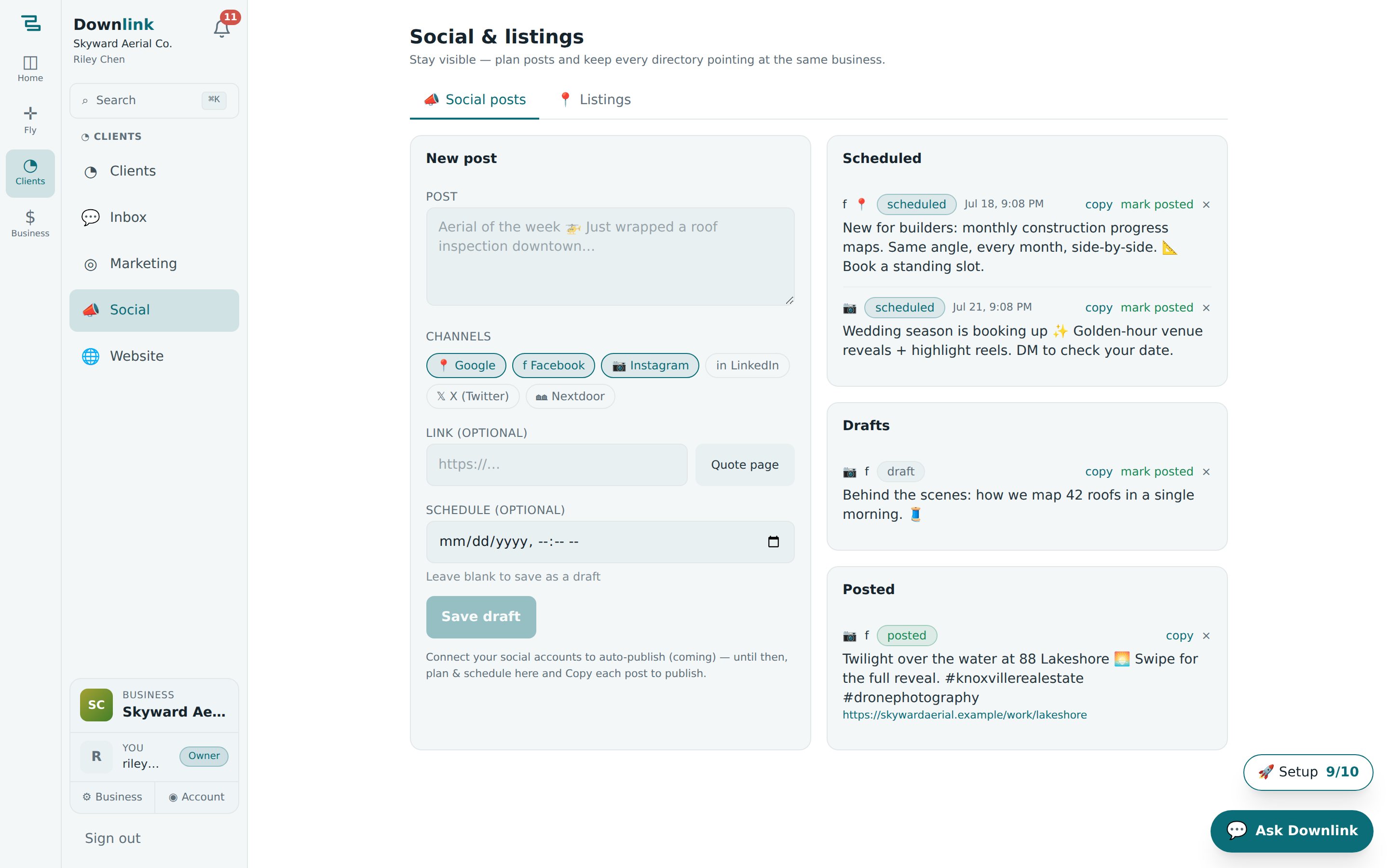Toggle the Nextdoor channel chip
Viewport: 1389px width, 868px height.
570,397
